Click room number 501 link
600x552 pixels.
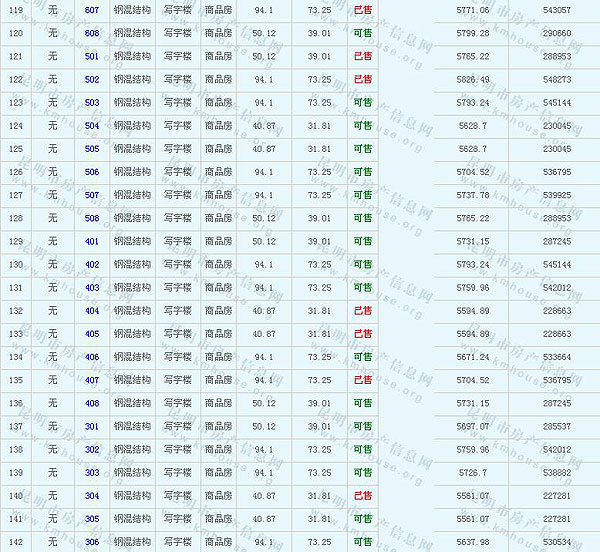pyautogui.click(x=92, y=56)
